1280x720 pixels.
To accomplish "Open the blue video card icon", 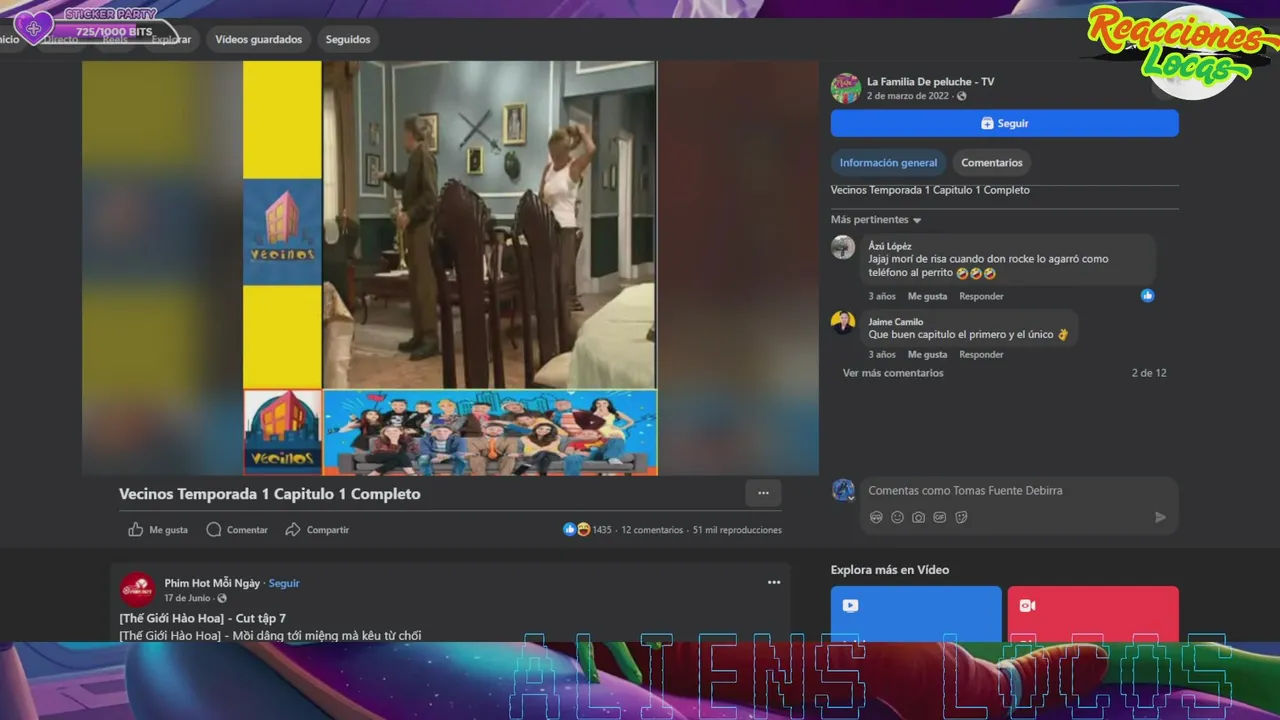I will 850,605.
